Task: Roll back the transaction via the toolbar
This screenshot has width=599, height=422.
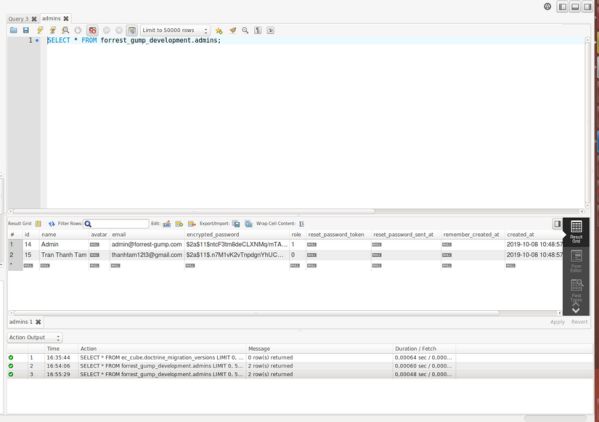Action: point(119,30)
